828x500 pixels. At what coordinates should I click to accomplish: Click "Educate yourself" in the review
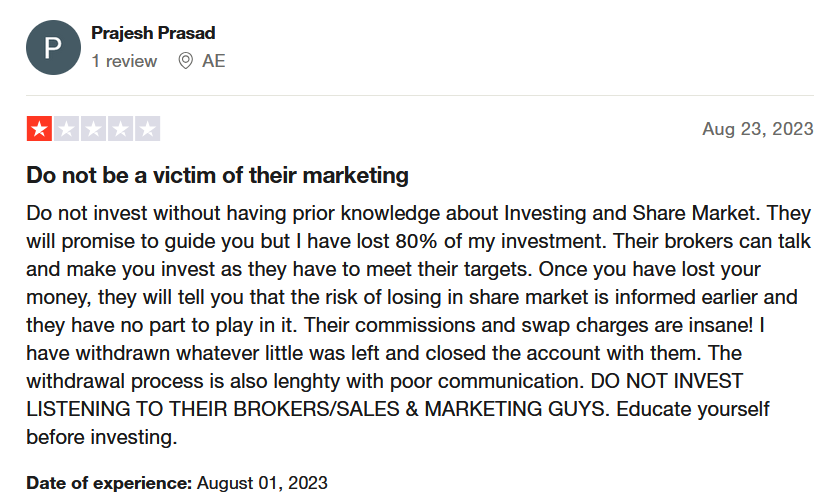coord(693,409)
